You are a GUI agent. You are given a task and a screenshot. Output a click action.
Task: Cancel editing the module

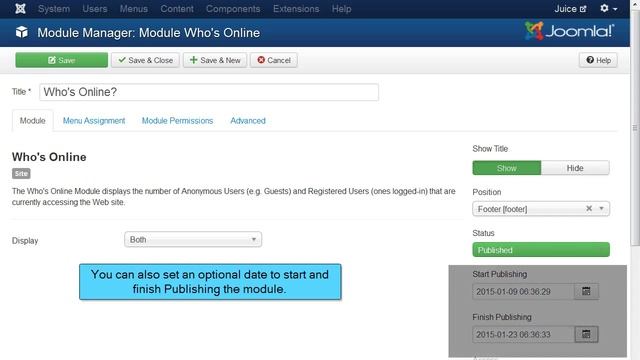click(274, 60)
